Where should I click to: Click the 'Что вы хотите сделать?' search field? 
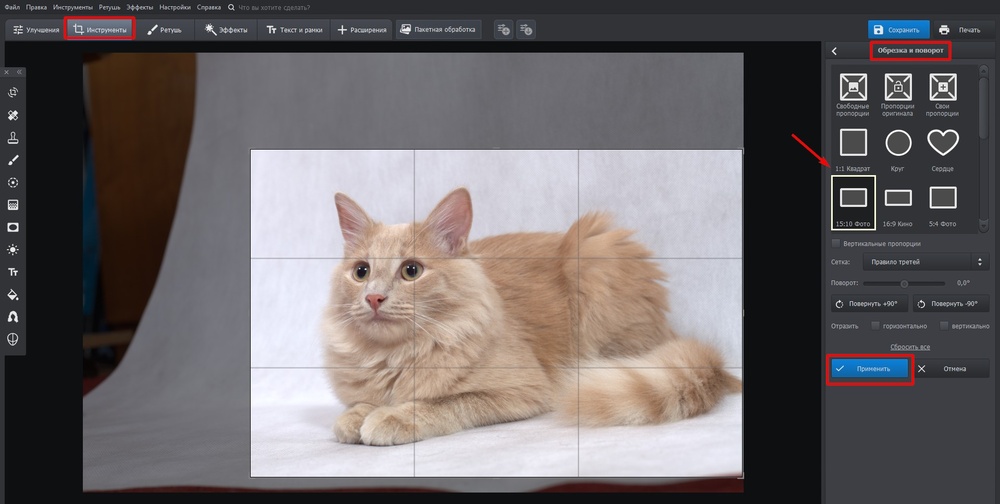(x=273, y=7)
